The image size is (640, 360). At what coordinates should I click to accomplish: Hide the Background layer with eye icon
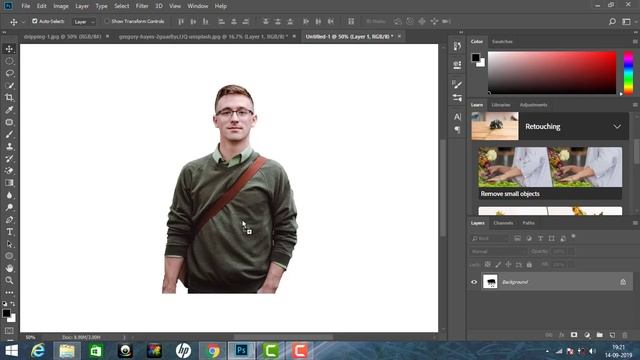[474, 282]
